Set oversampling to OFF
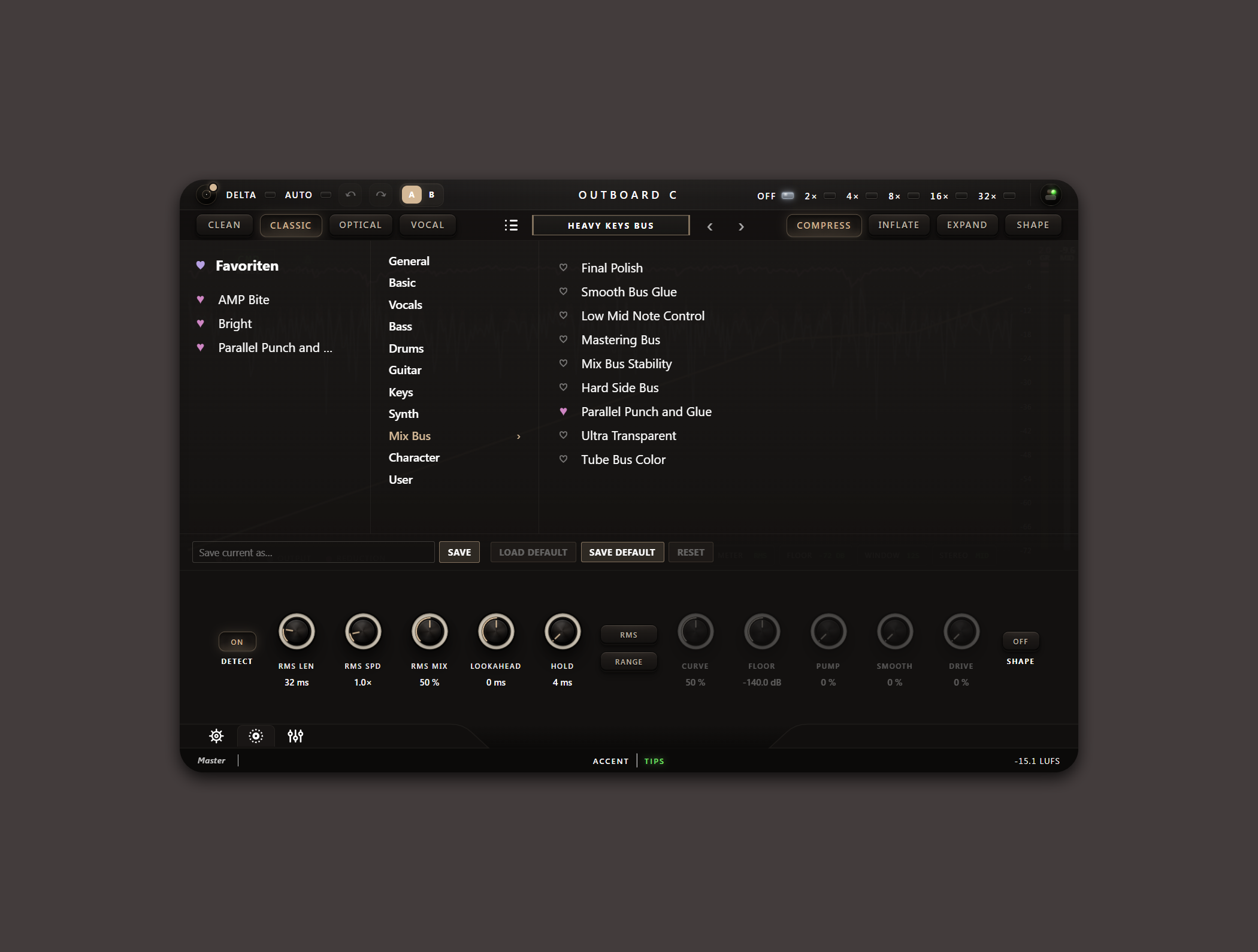Image resolution: width=1258 pixels, height=952 pixels. click(788, 196)
